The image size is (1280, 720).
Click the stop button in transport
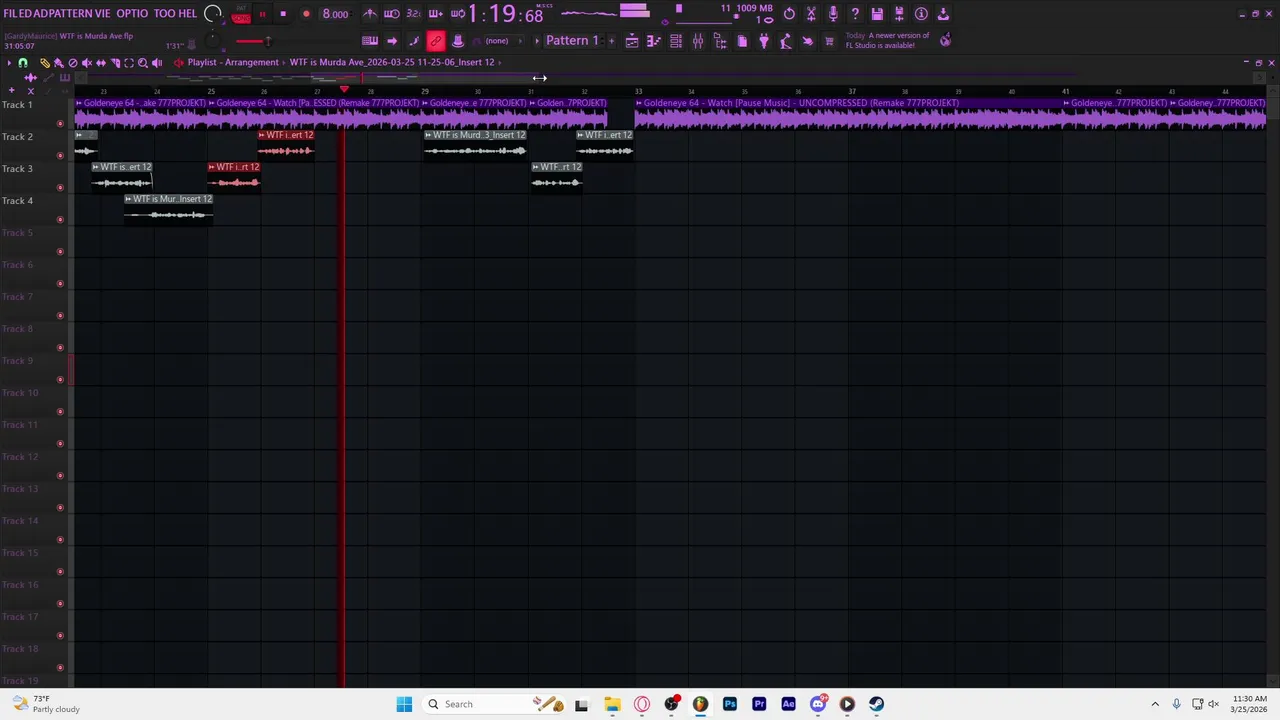click(x=283, y=14)
